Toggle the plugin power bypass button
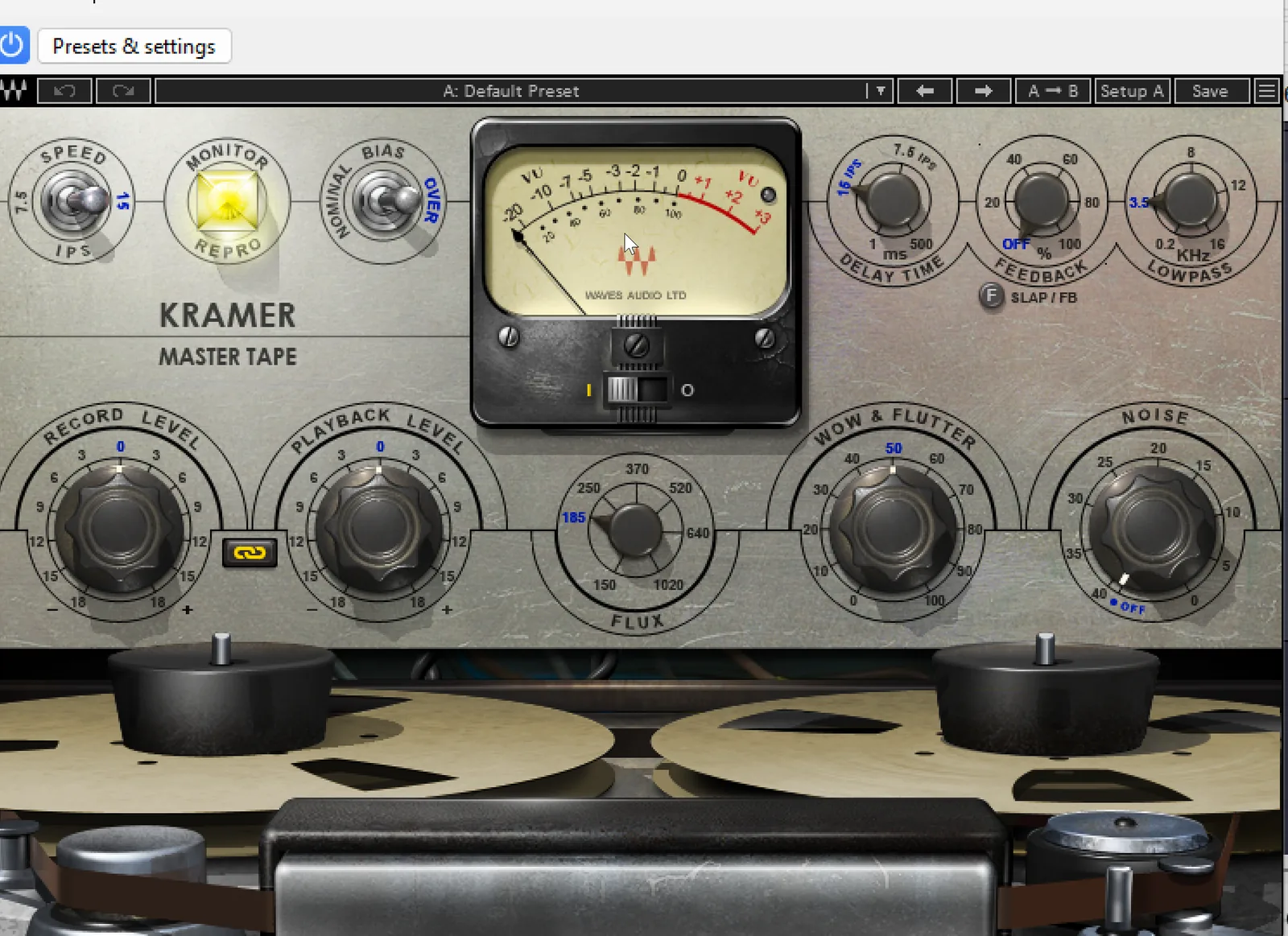The image size is (1288, 936). 13,46
